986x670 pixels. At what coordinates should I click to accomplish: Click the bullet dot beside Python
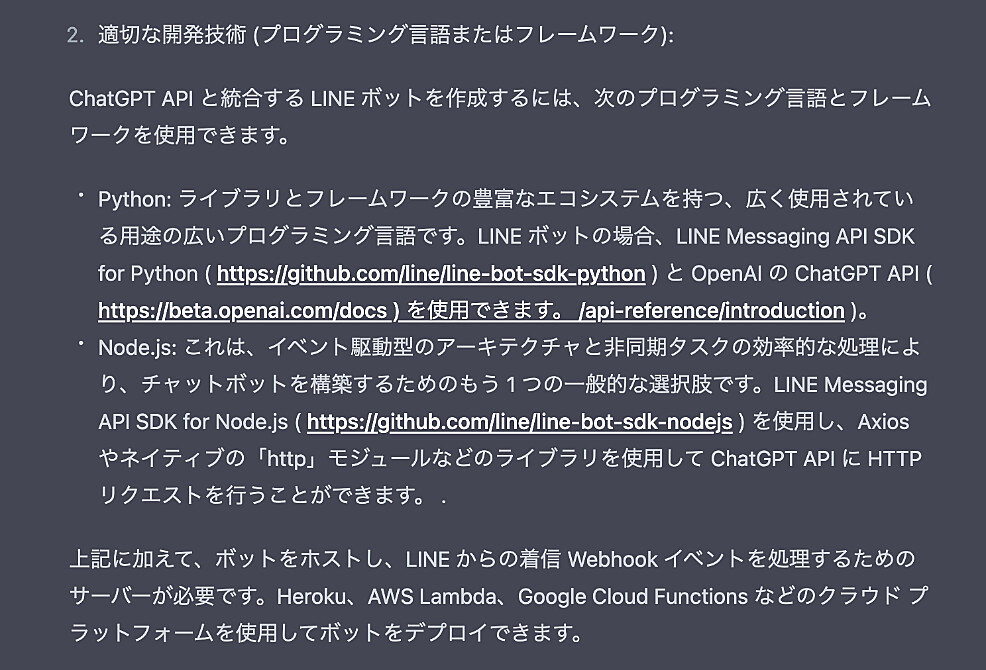(x=81, y=196)
